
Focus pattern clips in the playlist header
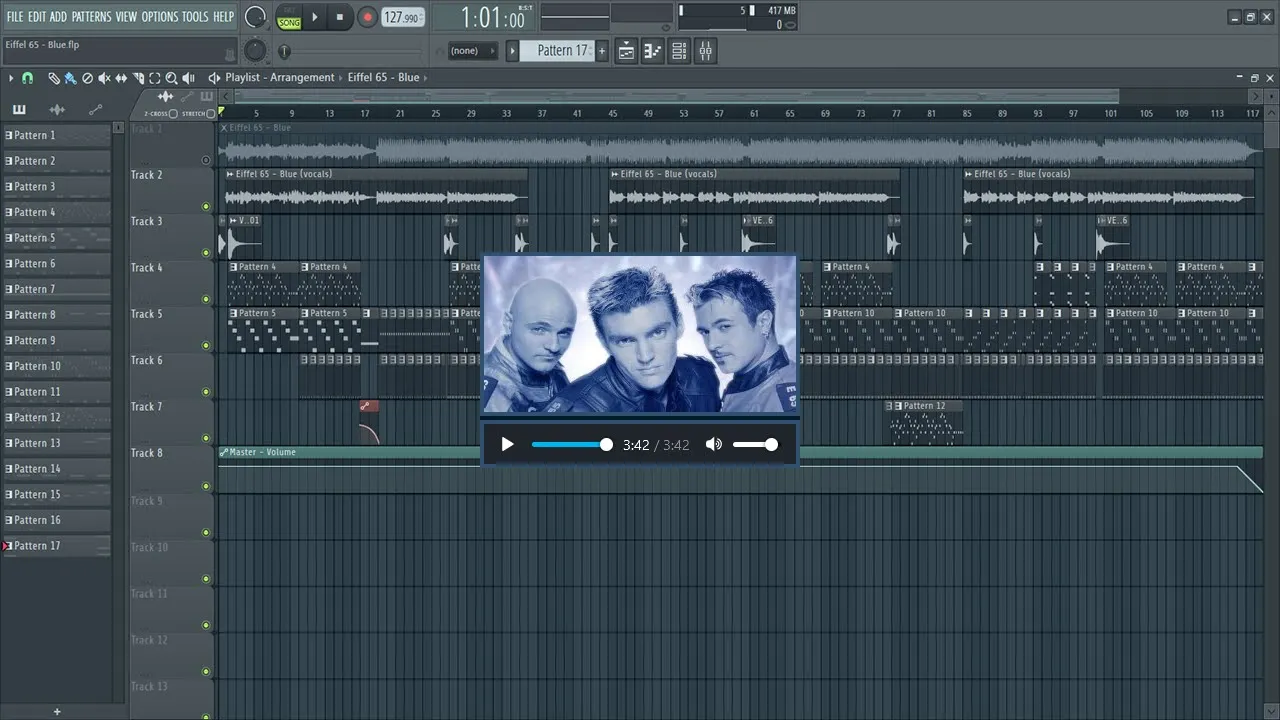tap(207, 97)
